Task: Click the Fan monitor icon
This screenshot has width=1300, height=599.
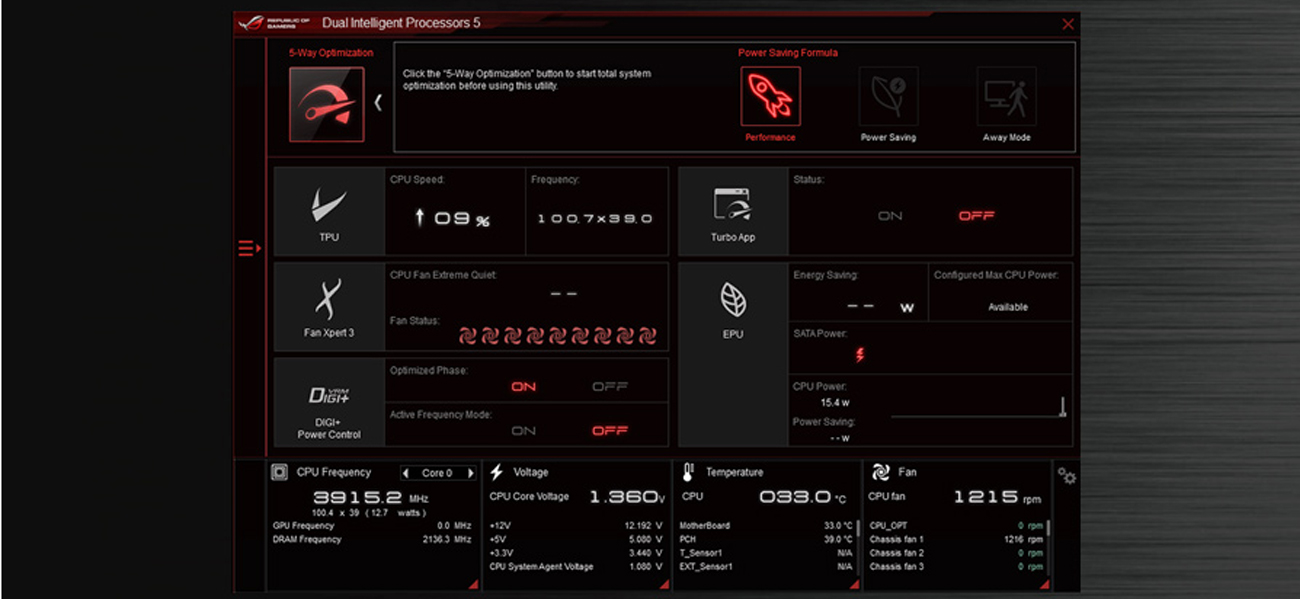Action: click(881, 472)
